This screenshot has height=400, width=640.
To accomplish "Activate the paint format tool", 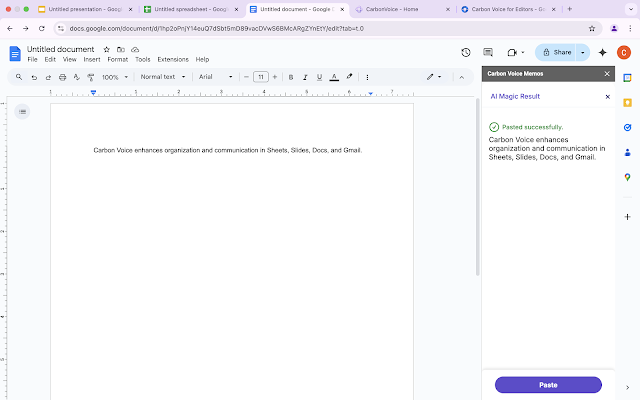I will pos(91,77).
